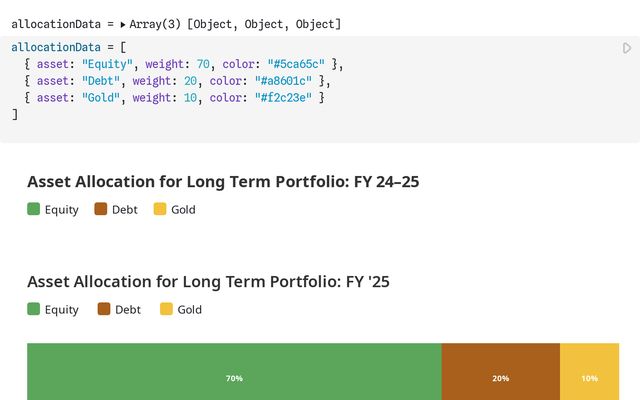Image resolution: width=640 pixels, height=400 pixels.
Task: Click the Equity swatch in FY '25 legend
Action: (33, 309)
